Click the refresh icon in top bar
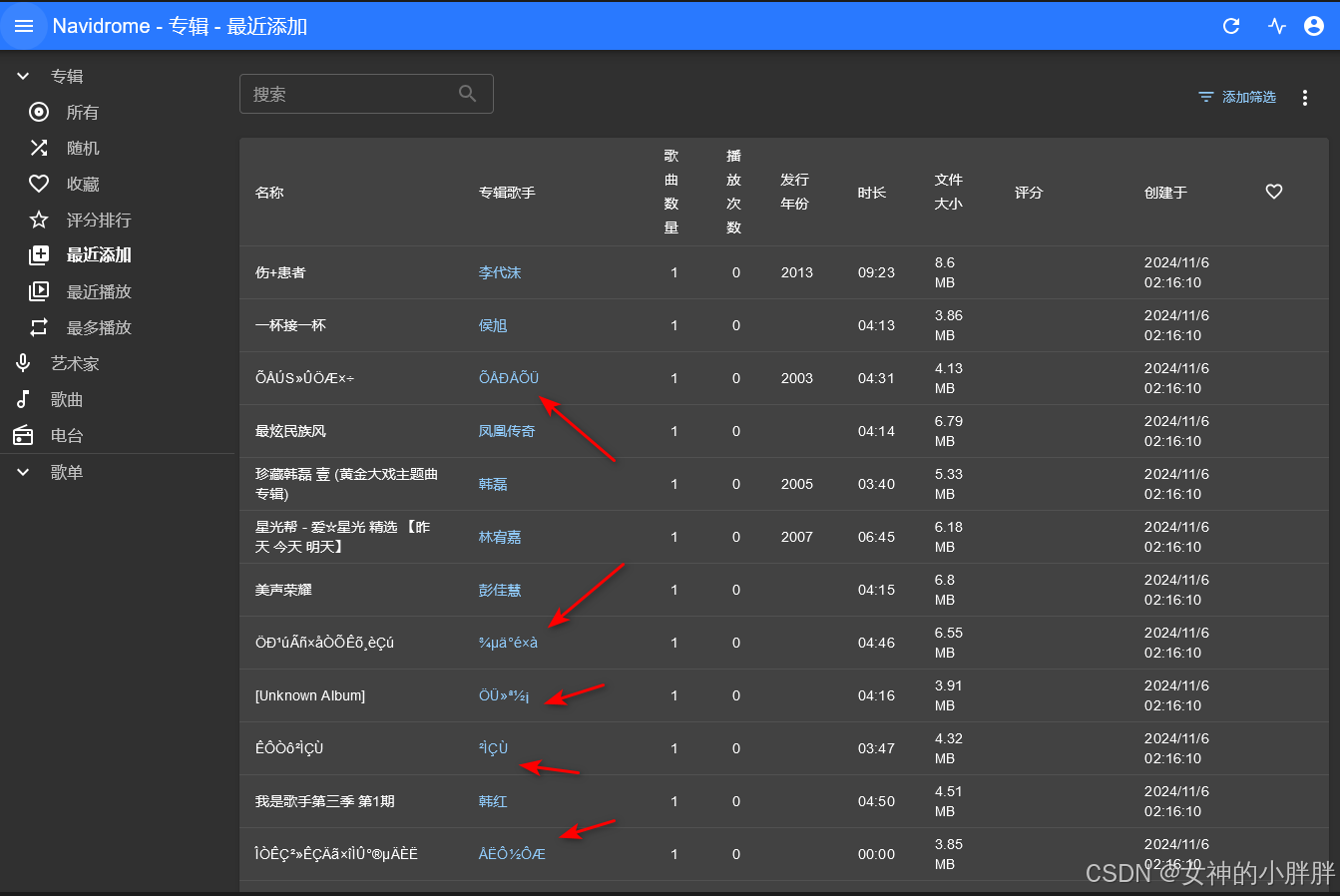This screenshot has width=1340, height=896. 1231,26
